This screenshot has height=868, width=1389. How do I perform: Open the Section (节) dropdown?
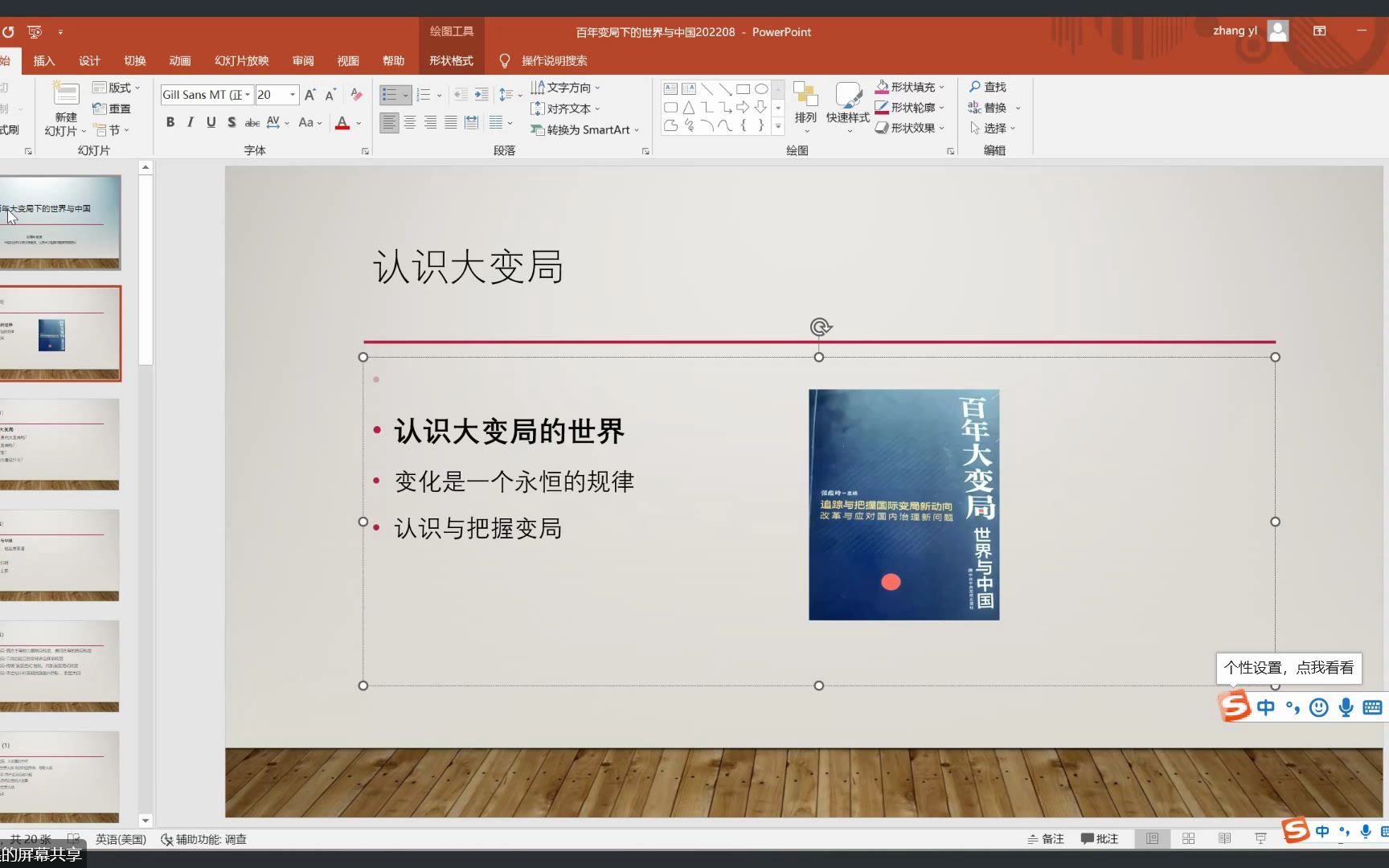click(x=112, y=129)
